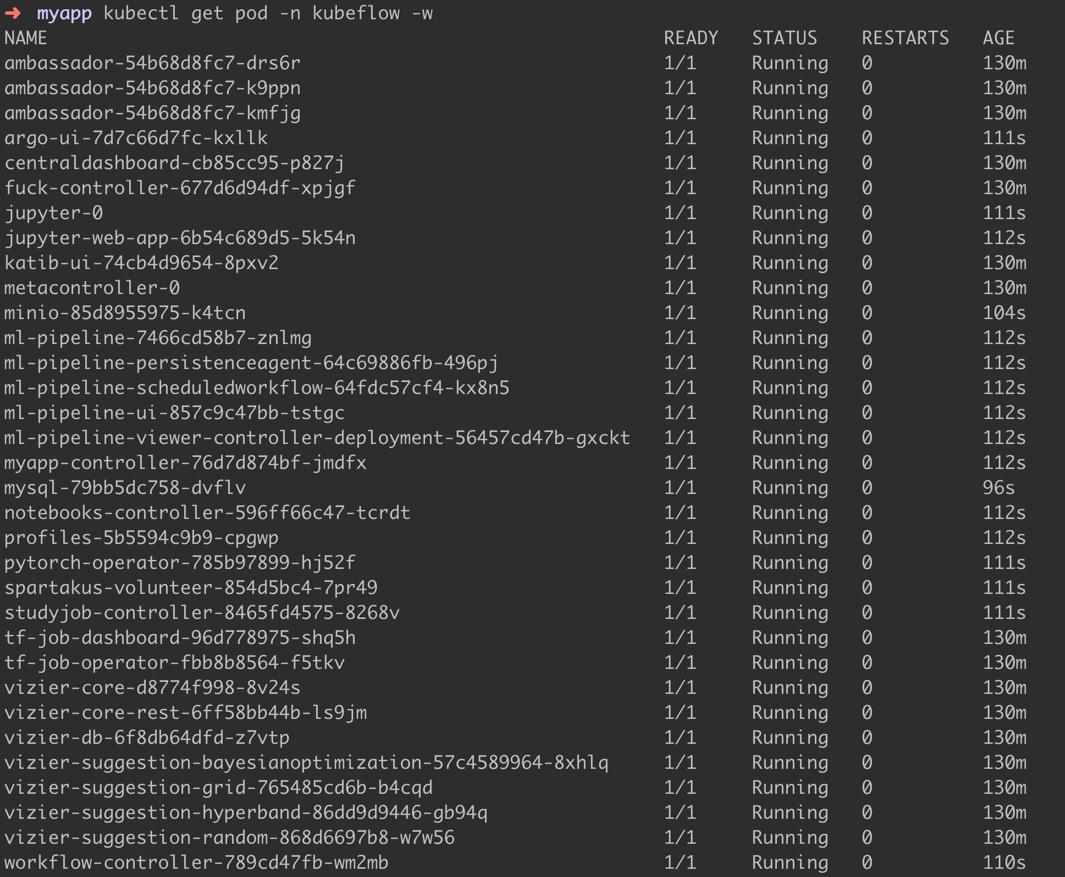Select the metacontroller-0 pod name
The height and width of the screenshot is (877, 1065).
coord(92,288)
